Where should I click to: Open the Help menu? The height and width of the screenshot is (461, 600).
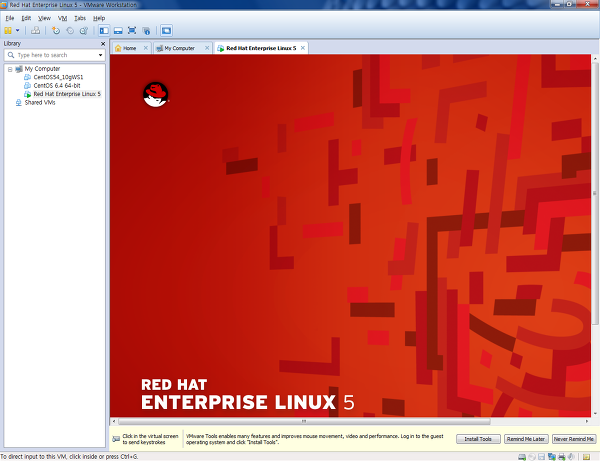[99, 18]
